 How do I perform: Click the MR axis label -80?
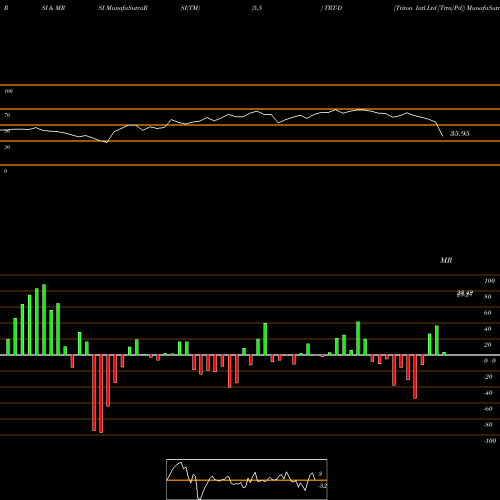488,425
